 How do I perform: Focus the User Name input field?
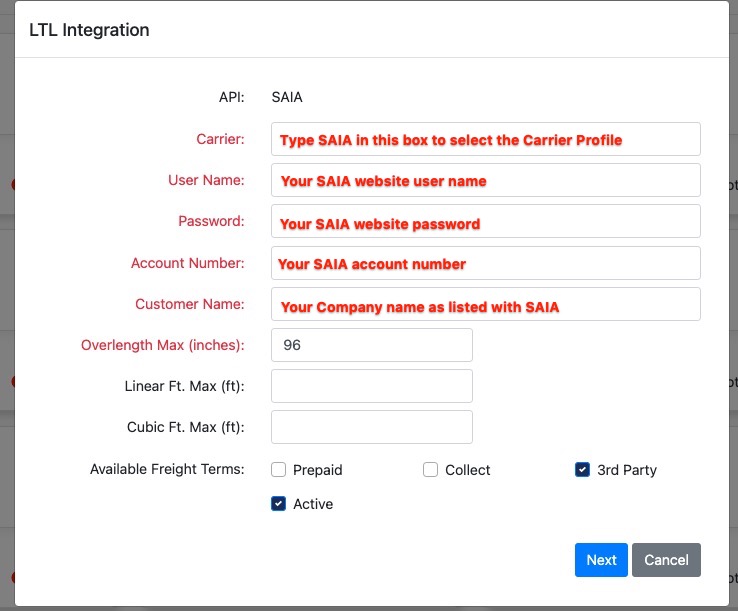coord(485,181)
